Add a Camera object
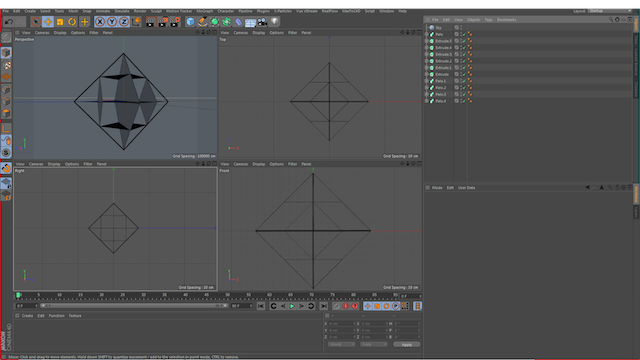Viewport: 640px width, 360px height. [x=262, y=22]
